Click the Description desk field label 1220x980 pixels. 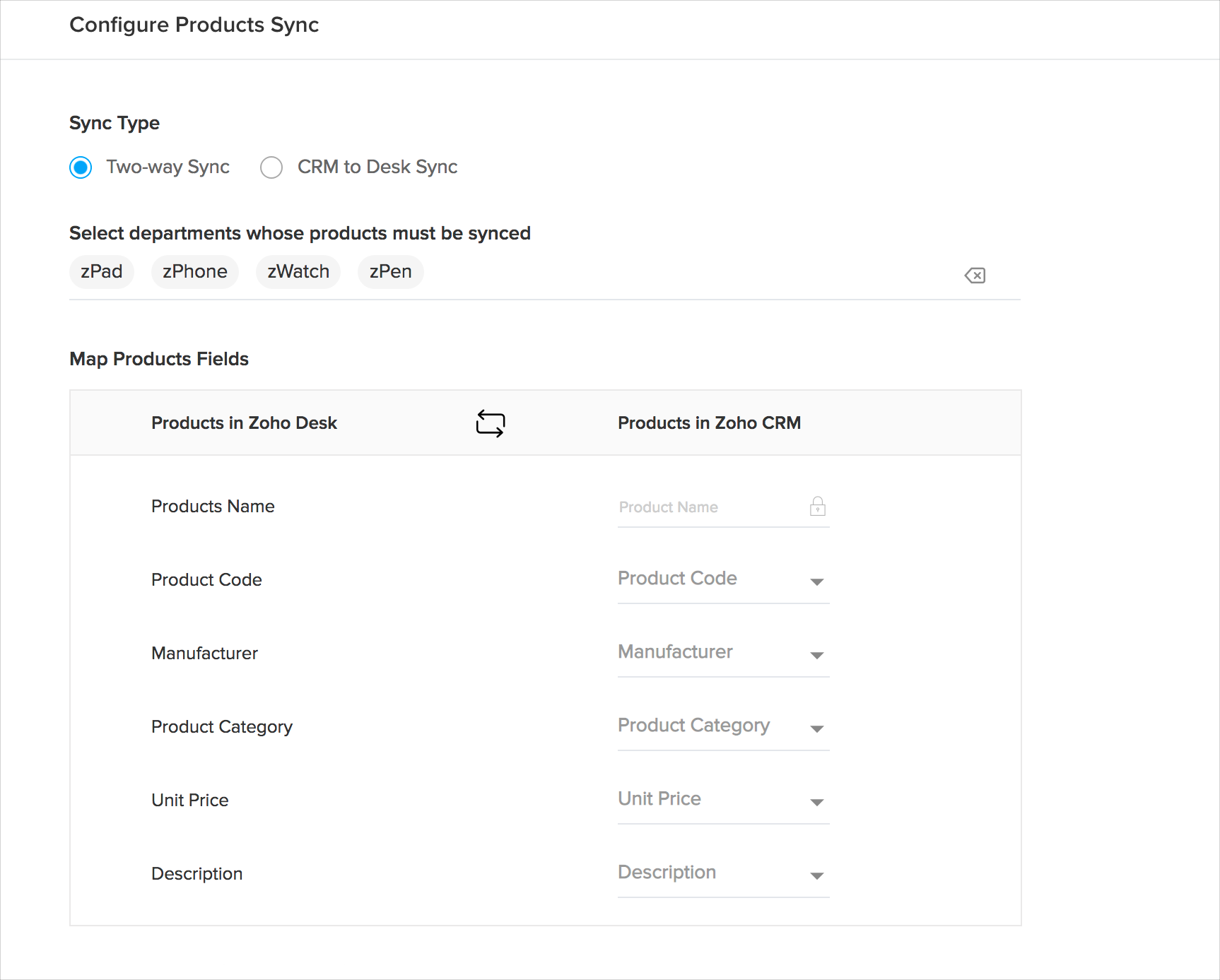tap(197, 873)
